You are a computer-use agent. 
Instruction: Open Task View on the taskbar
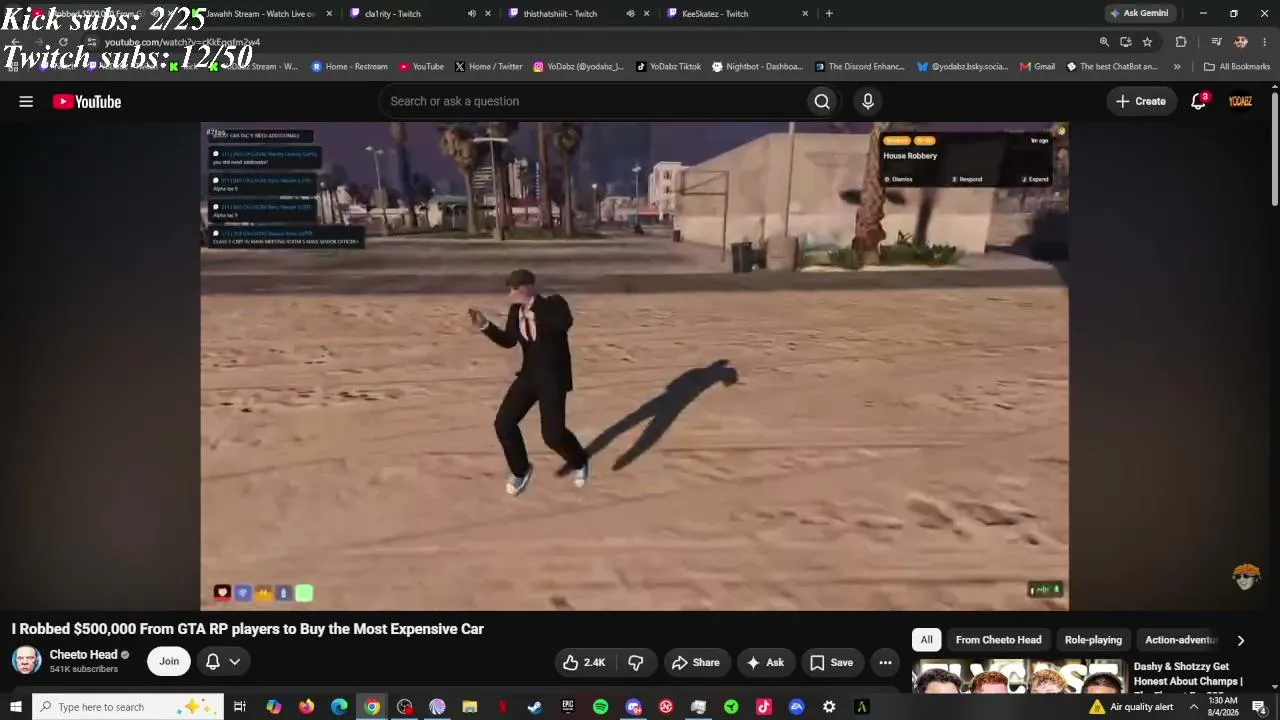click(240, 707)
